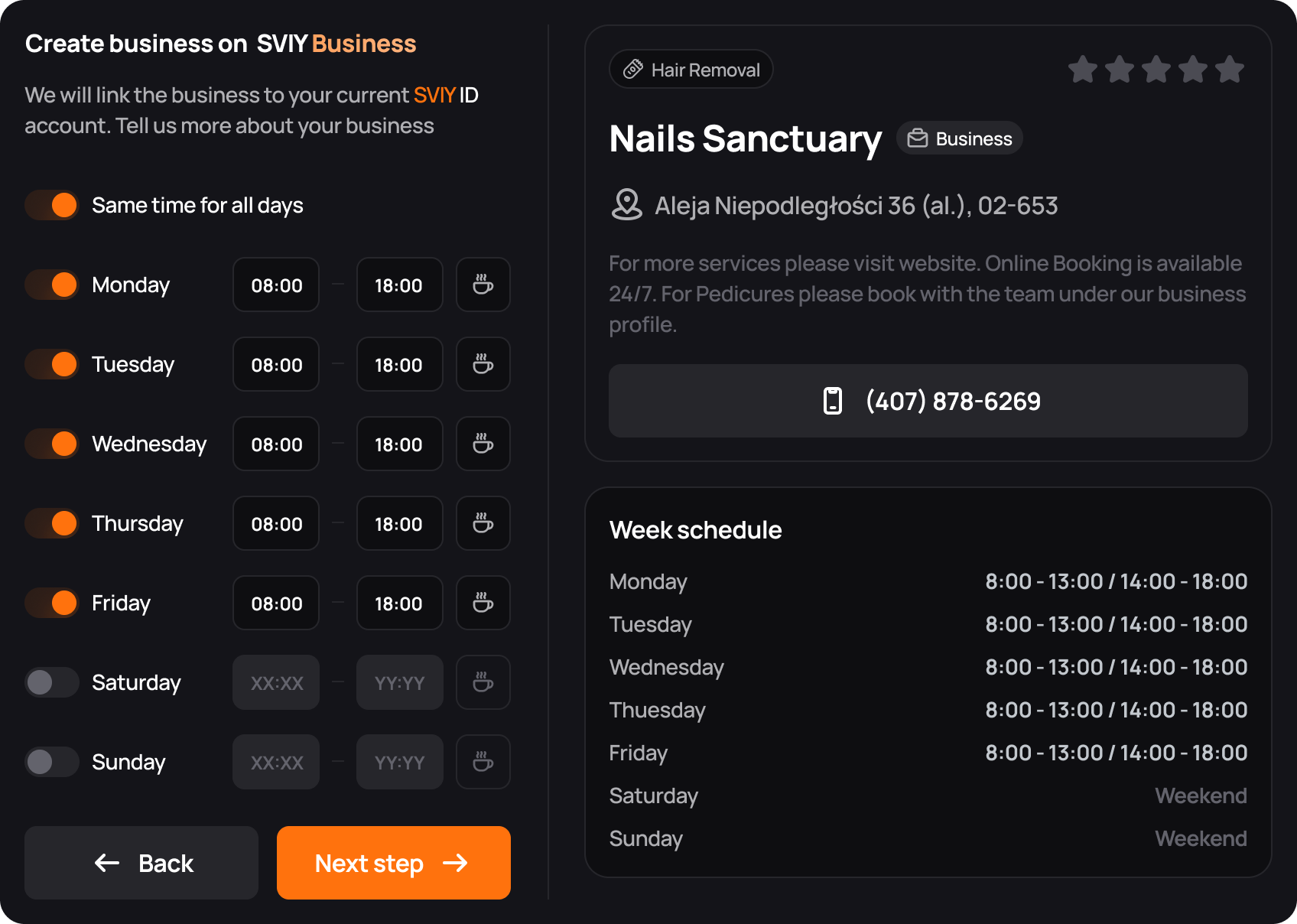Image resolution: width=1297 pixels, height=924 pixels.
Task: Click the Nails Sanctuary business name
Action: click(746, 139)
